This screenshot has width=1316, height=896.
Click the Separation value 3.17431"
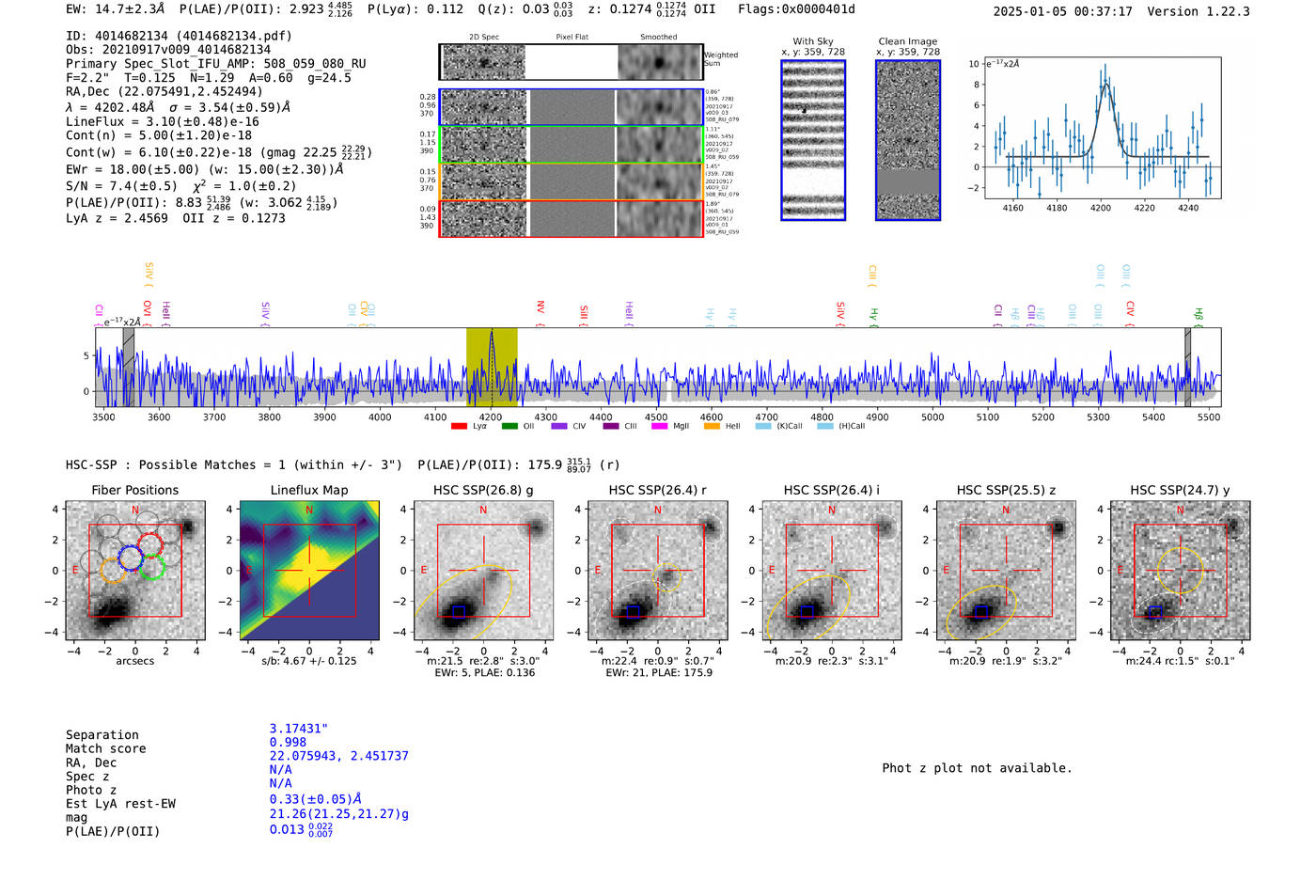(299, 729)
